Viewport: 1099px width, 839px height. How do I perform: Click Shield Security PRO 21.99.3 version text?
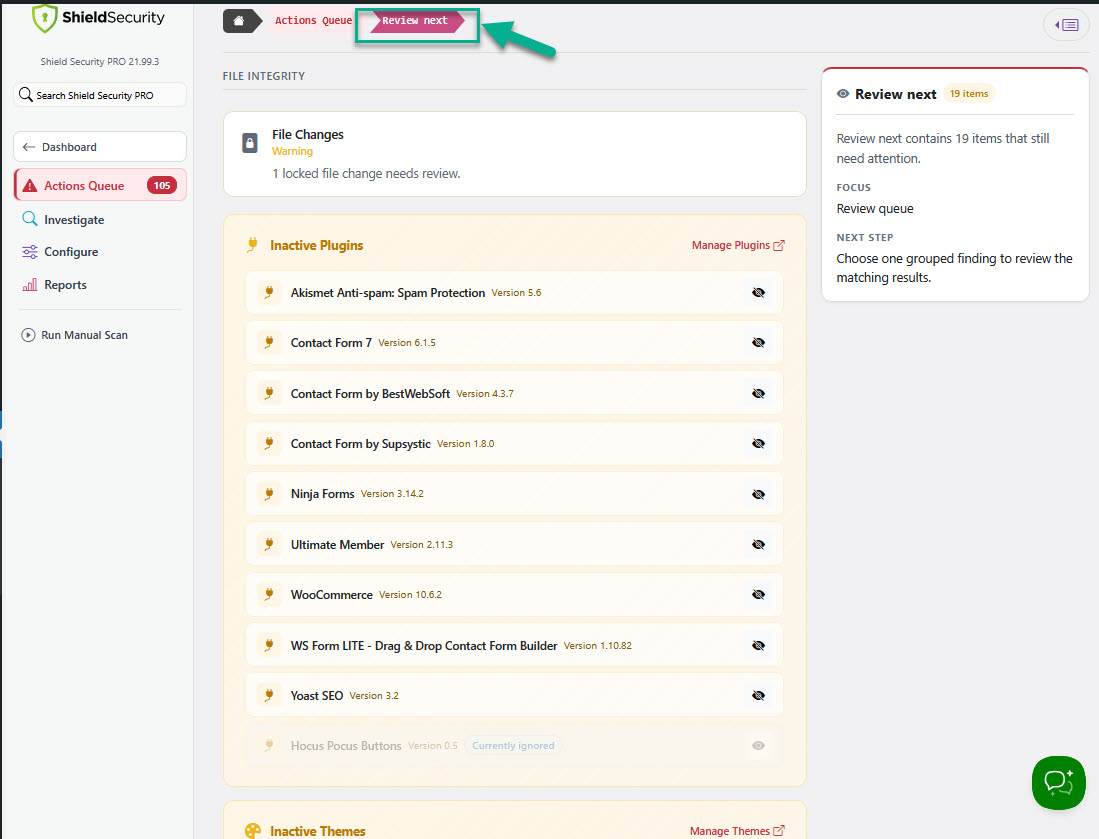coord(100,62)
